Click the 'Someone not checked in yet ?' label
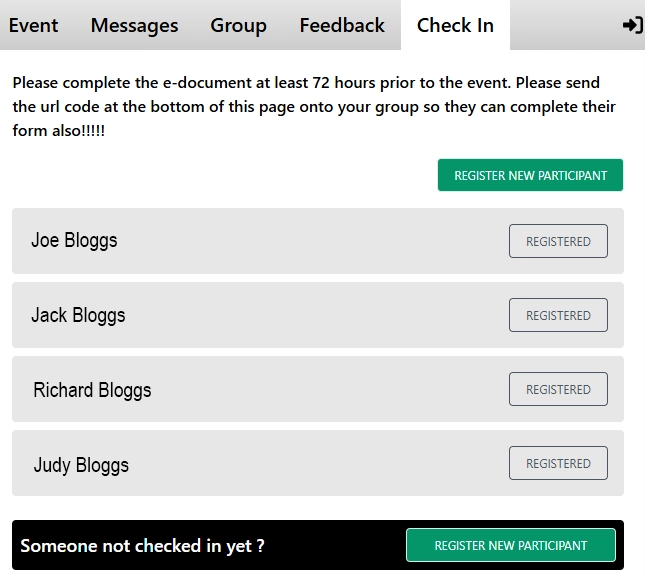This screenshot has height=579, width=645. 142,546
